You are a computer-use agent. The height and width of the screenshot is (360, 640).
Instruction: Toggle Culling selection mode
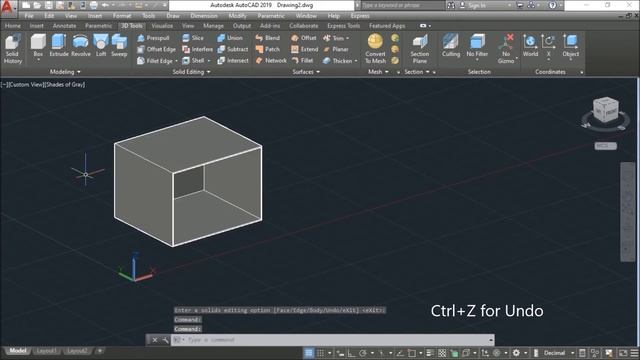[x=451, y=46]
